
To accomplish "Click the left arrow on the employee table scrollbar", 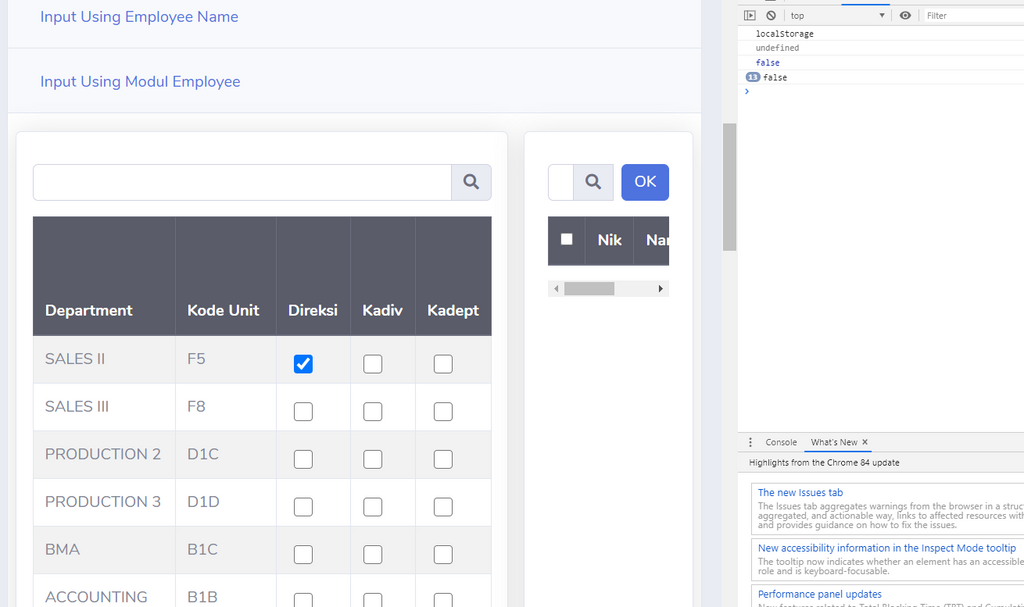I will point(557,288).
